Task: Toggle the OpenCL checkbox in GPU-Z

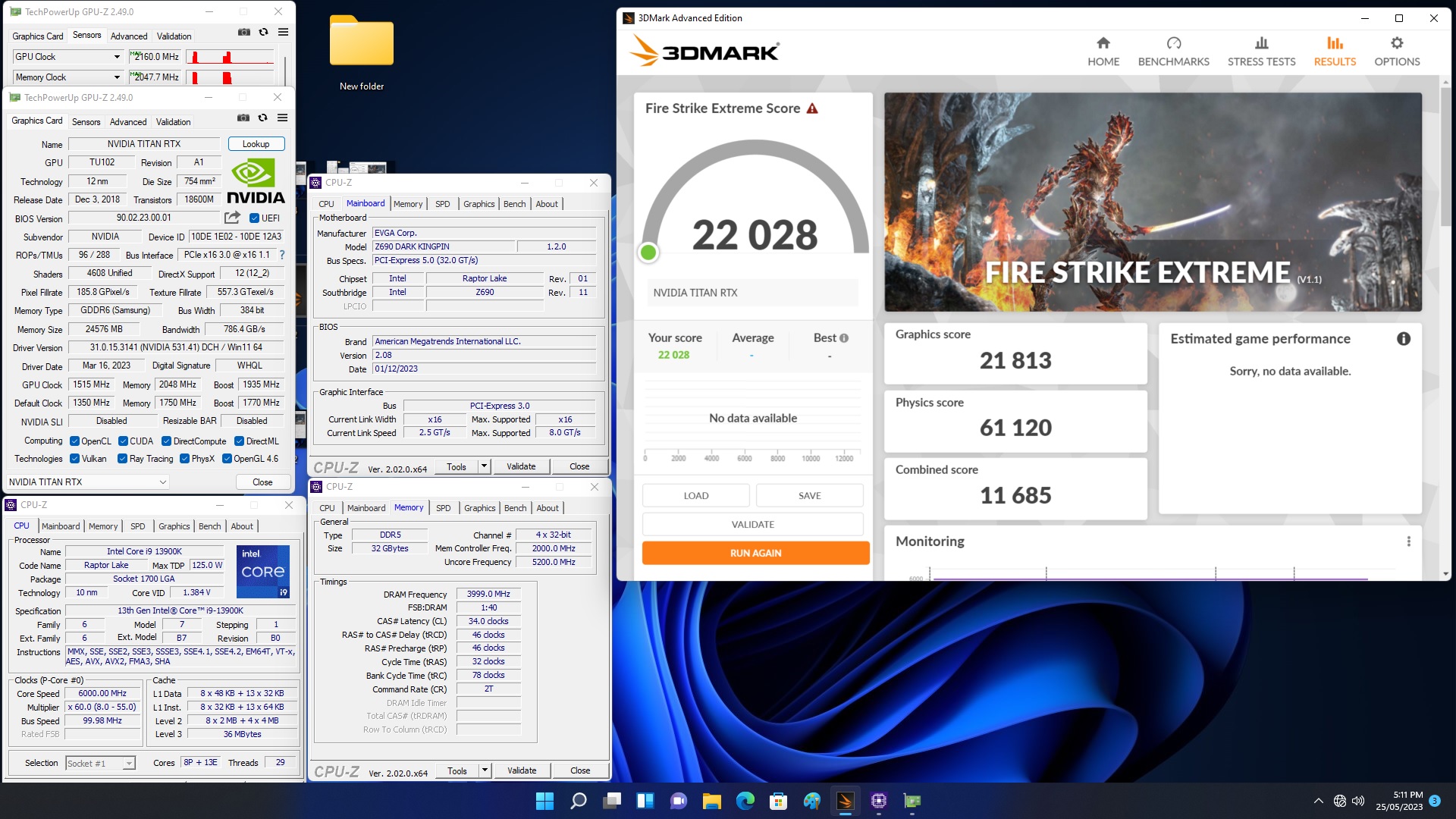Action: (x=74, y=441)
